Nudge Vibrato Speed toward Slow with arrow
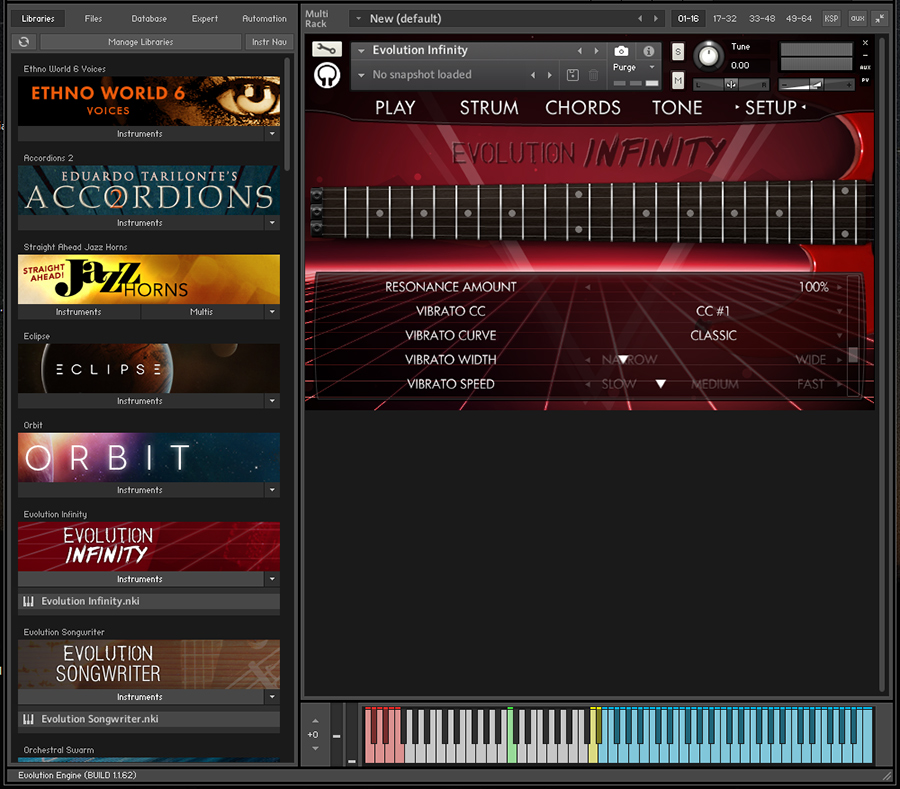 pyautogui.click(x=587, y=384)
